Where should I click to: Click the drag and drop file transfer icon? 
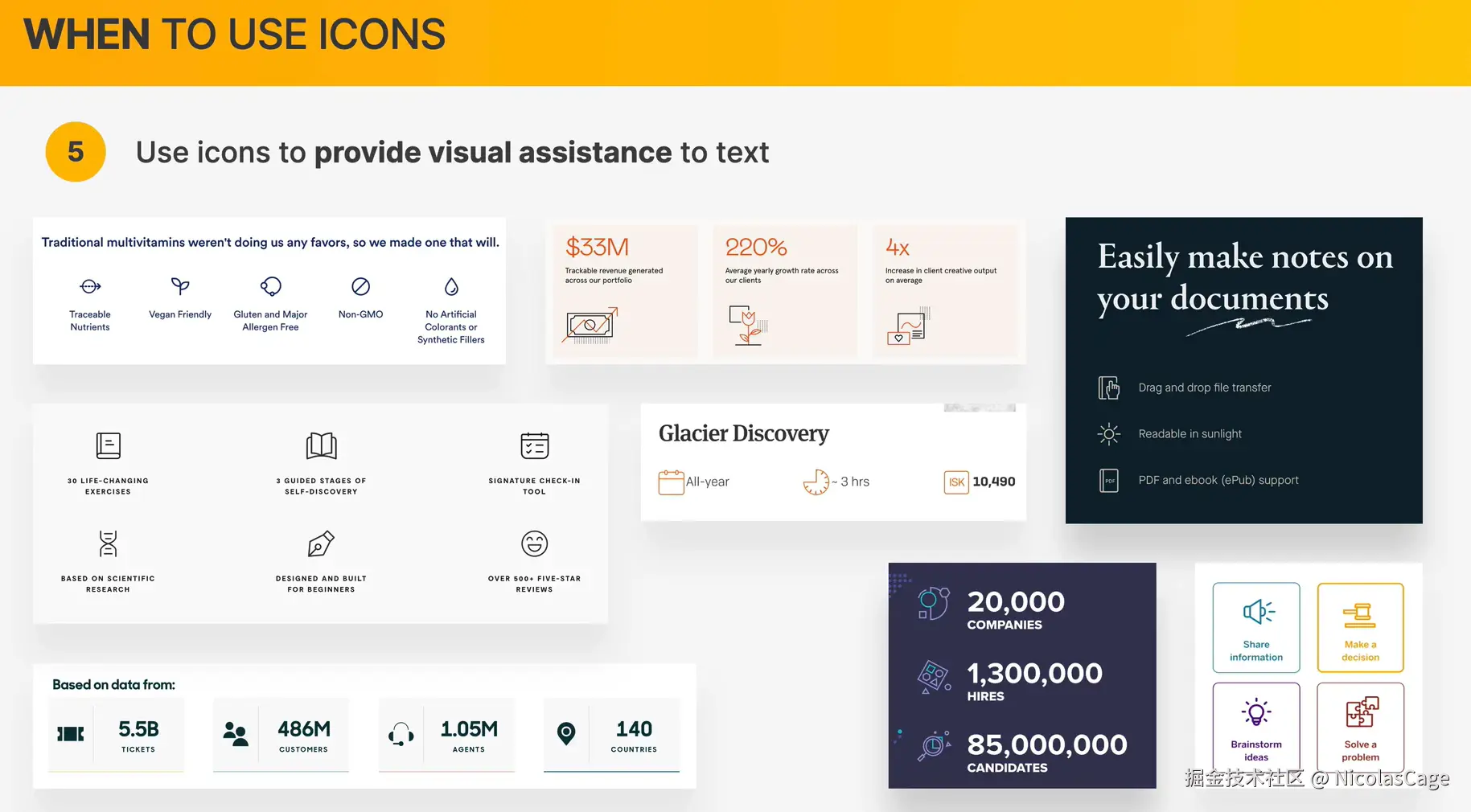tap(1109, 388)
